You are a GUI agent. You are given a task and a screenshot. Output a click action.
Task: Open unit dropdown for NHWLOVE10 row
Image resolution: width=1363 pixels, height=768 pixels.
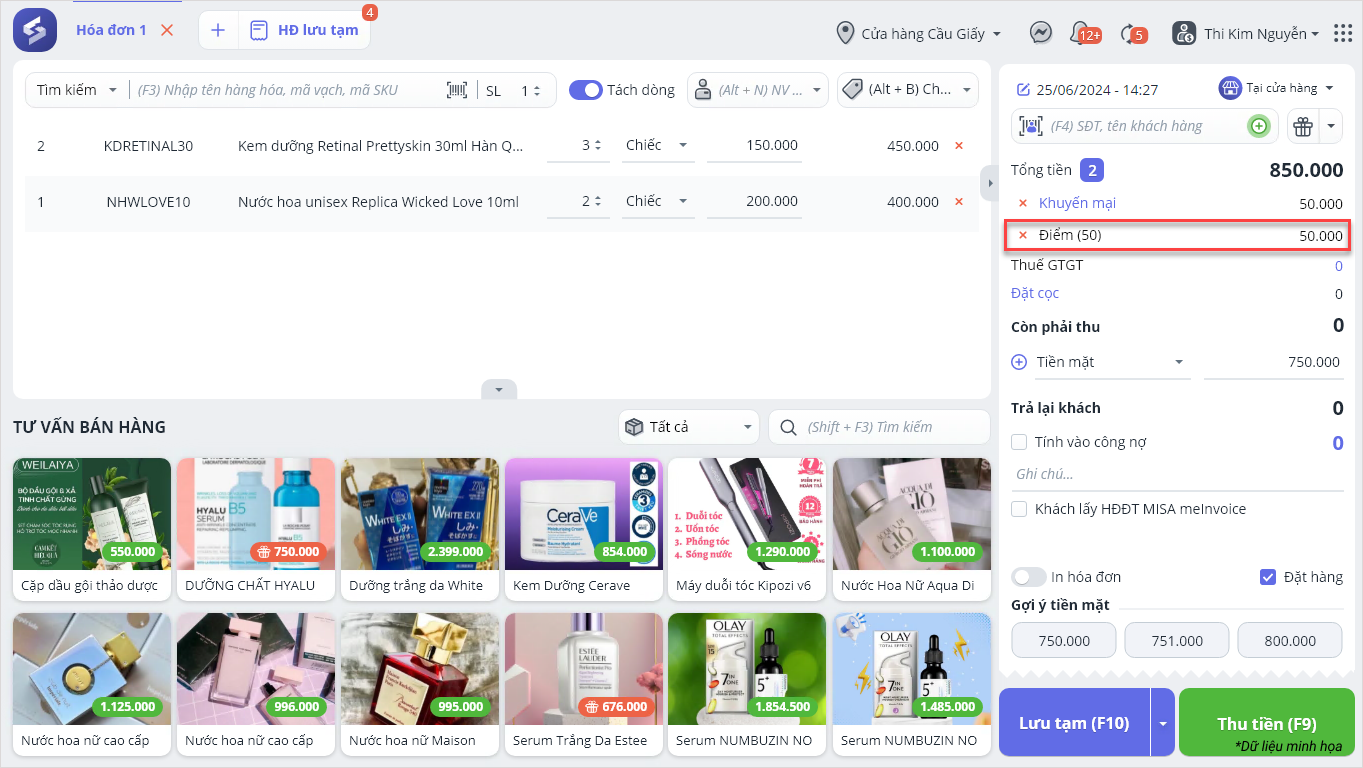[657, 202]
